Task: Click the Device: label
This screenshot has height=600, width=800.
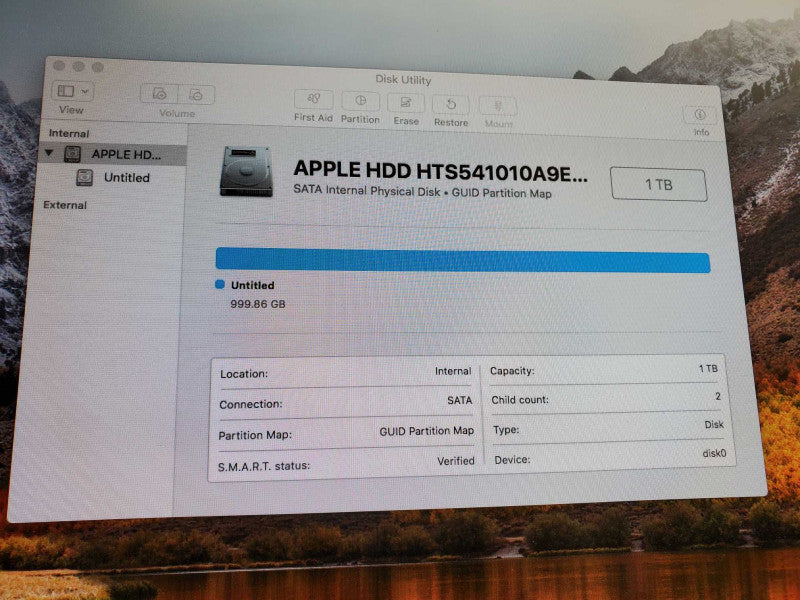Action: pos(512,460)
